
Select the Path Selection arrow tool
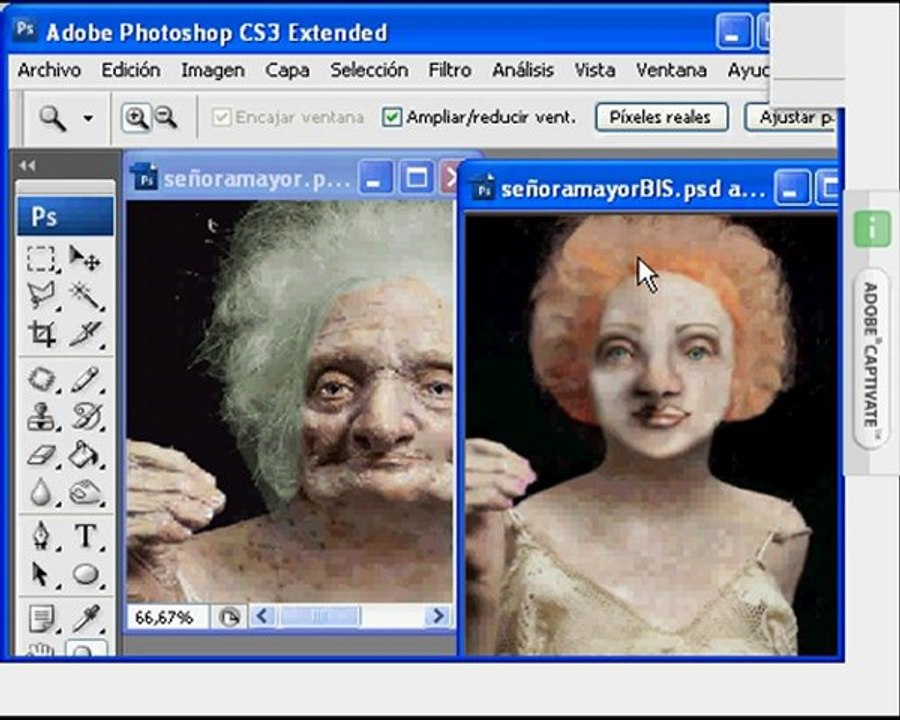coord(41,574)
